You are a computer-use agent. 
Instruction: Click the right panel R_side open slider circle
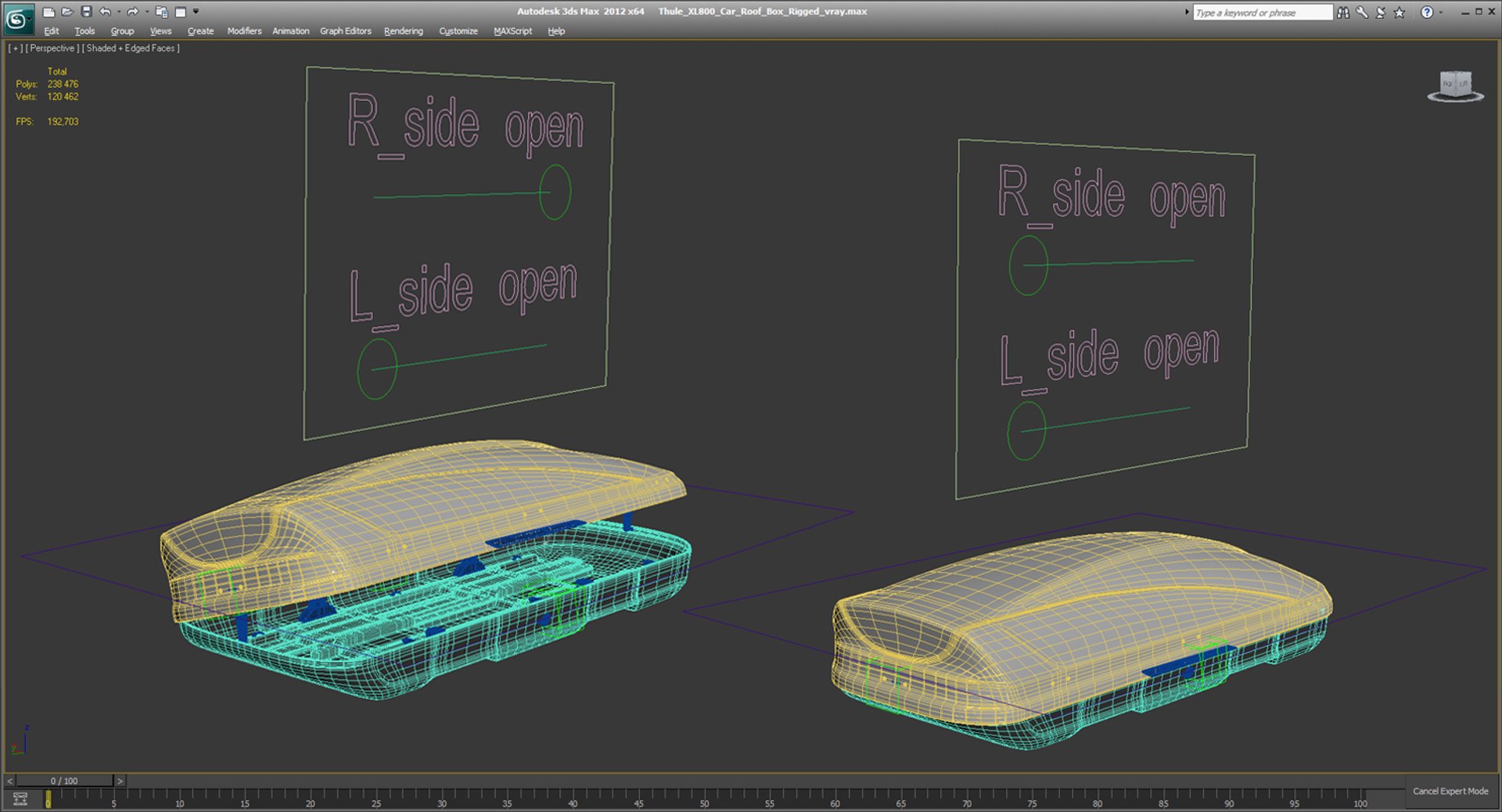pyautogui.click(x=1028, y=266)
